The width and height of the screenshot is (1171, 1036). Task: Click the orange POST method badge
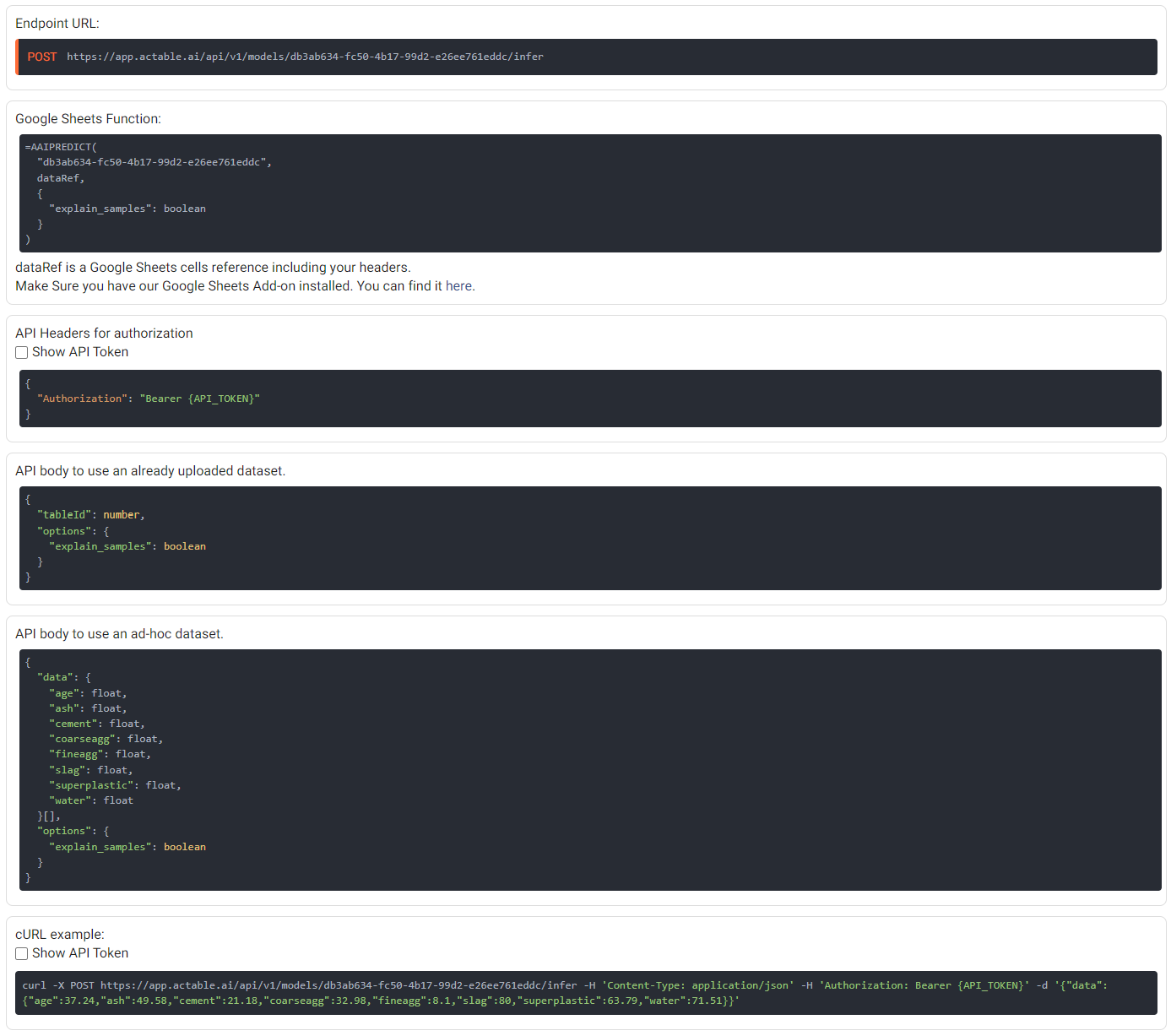point(42,57)
